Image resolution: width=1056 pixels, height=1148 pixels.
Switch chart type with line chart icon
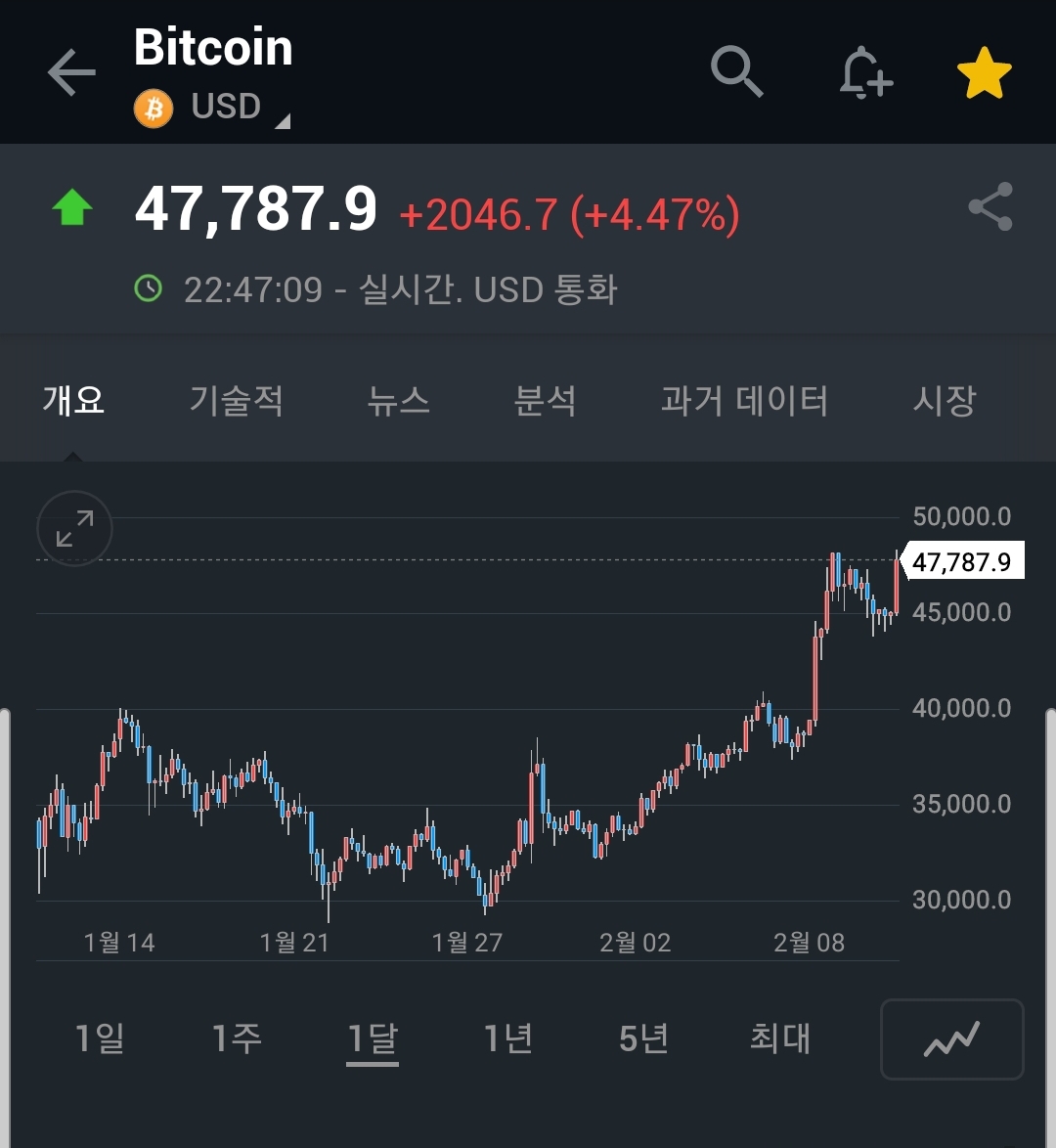click(x=951, y=1038)
